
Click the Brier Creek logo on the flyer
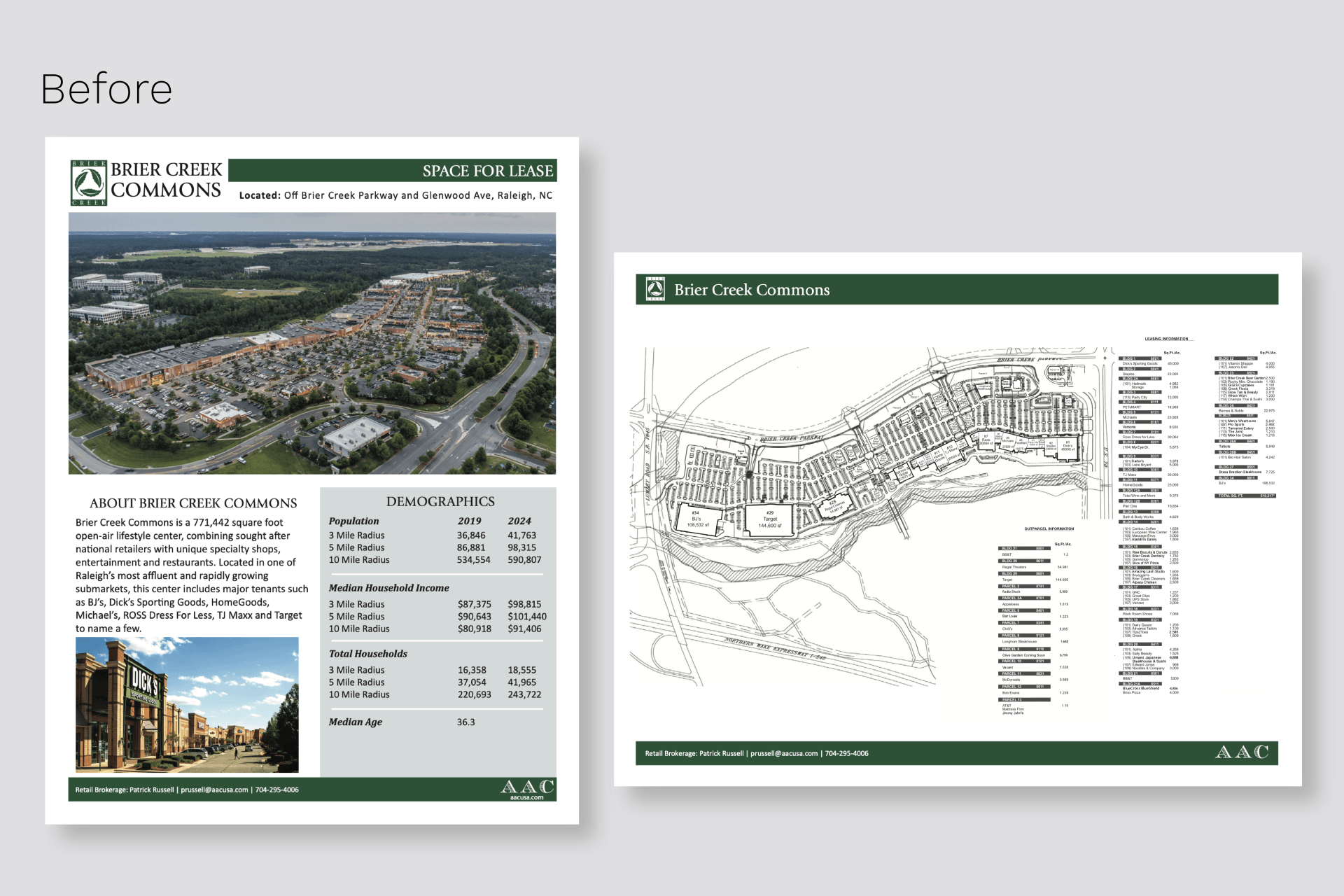89,183
